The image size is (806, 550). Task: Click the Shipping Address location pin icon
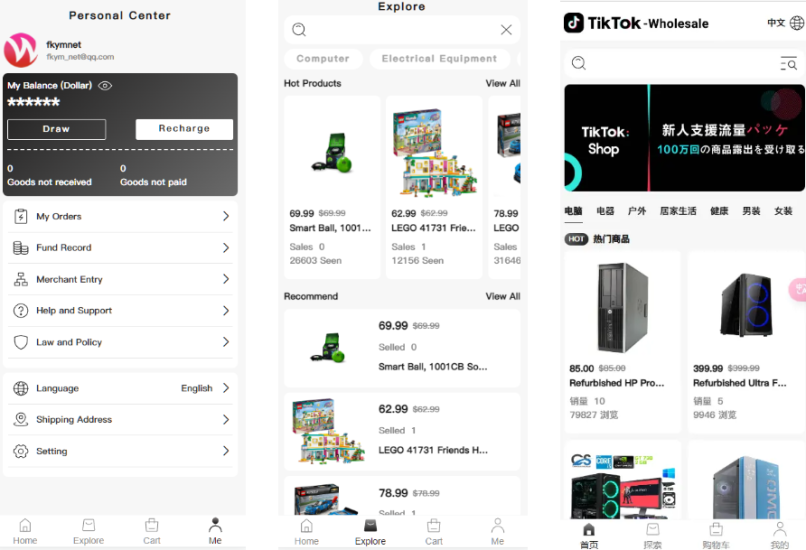tap(21, 419)
